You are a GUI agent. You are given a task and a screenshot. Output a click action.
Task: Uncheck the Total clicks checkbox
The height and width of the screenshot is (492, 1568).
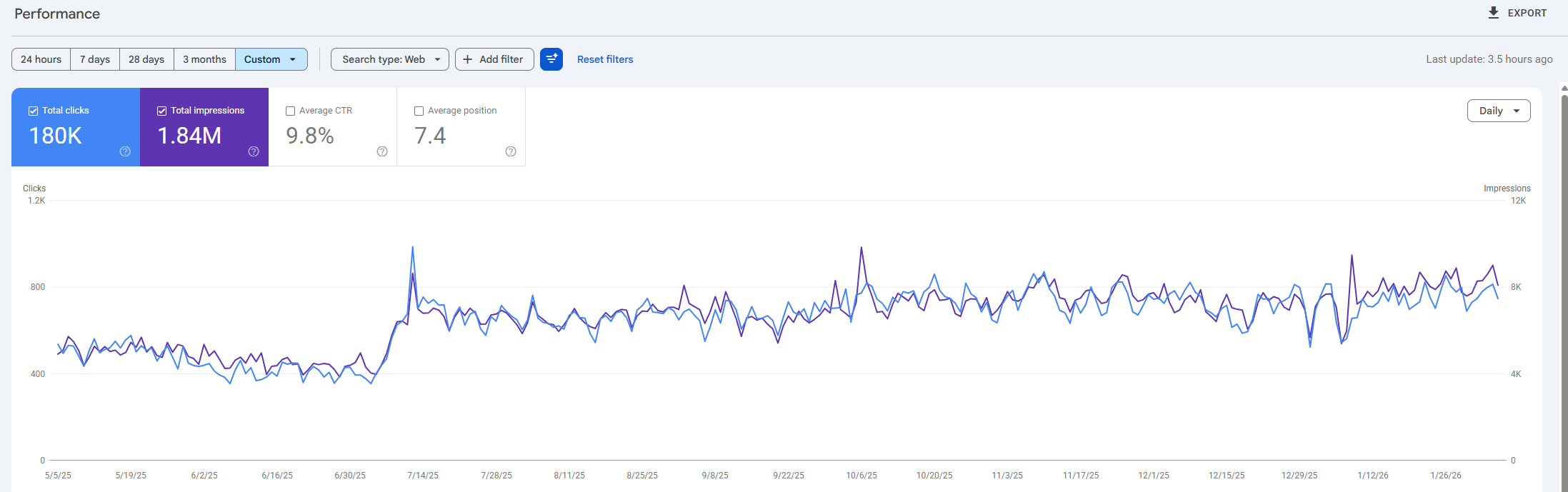[x=33, y=111]
